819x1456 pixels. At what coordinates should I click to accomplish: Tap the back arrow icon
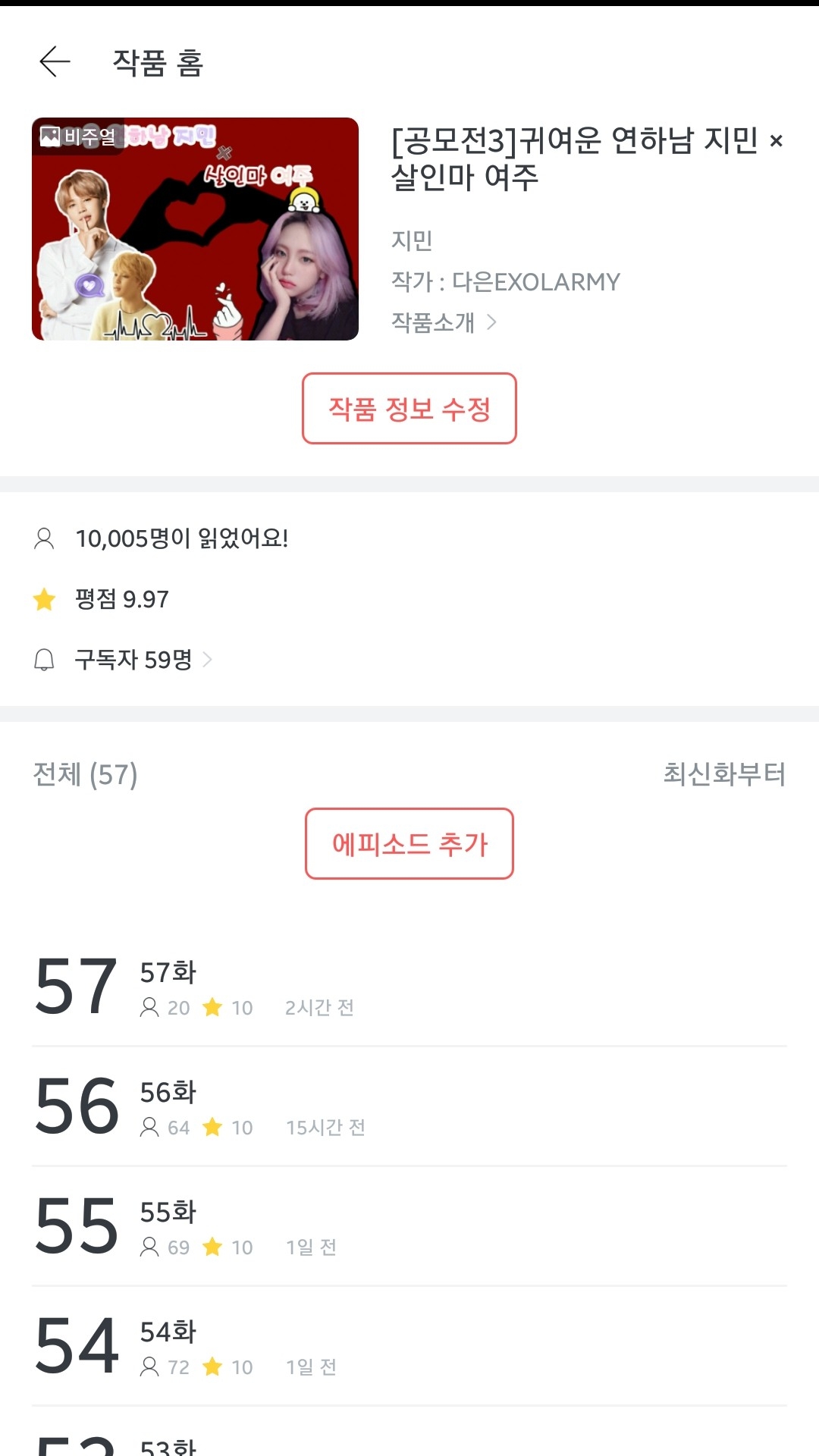pos(55,62)
